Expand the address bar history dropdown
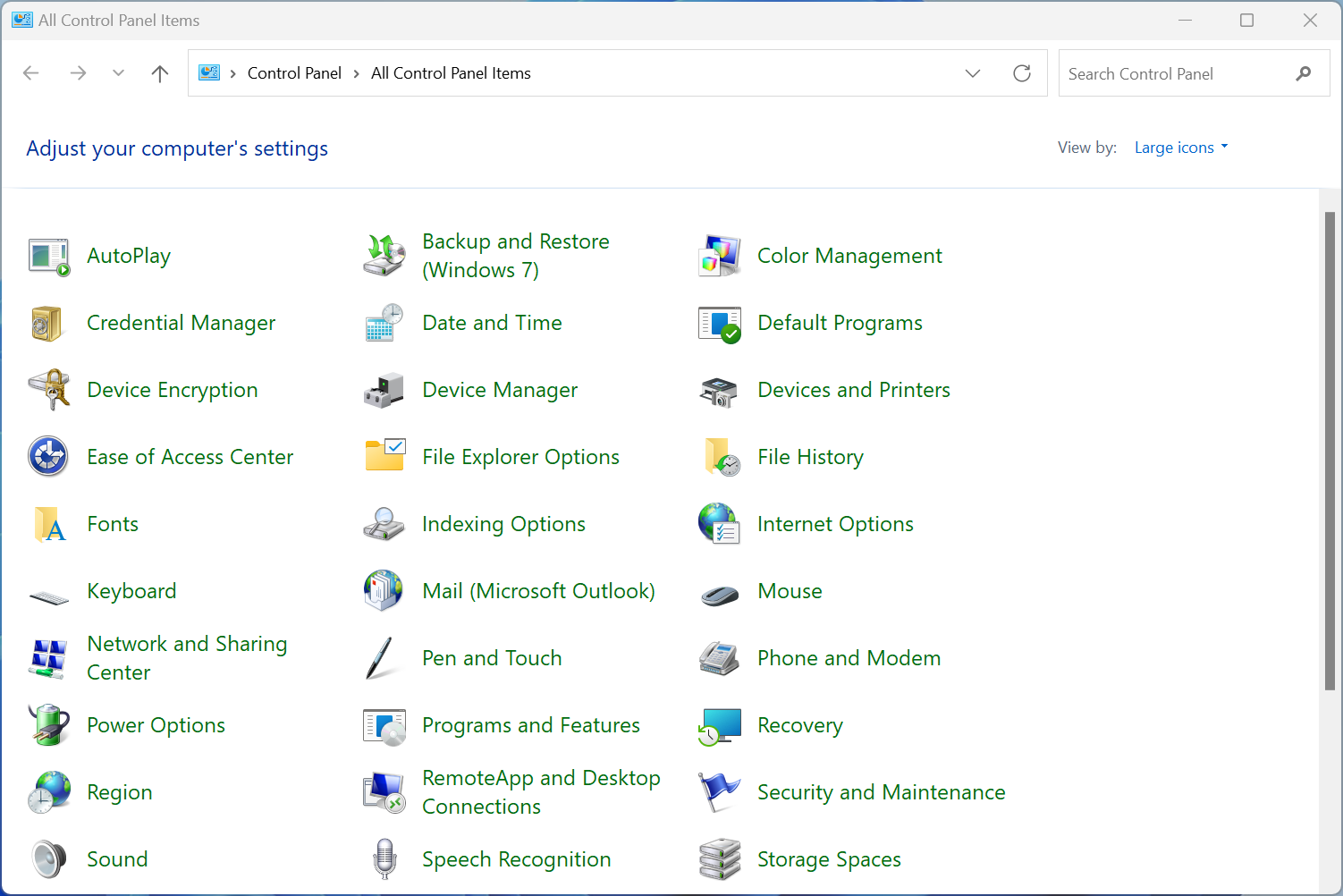Image resolution: width=1343 pixels, height=896 pixels. click(973, 73)
